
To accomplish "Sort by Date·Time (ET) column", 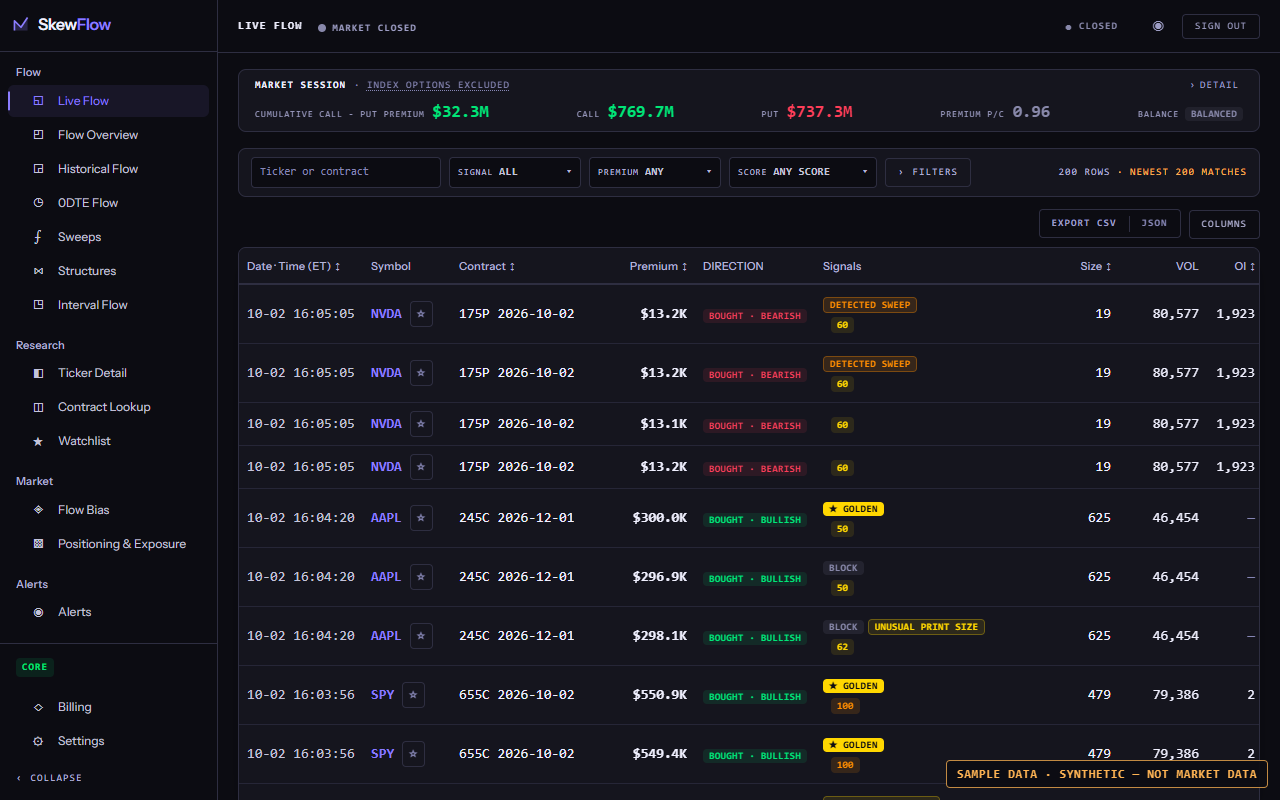I will 294,266.
